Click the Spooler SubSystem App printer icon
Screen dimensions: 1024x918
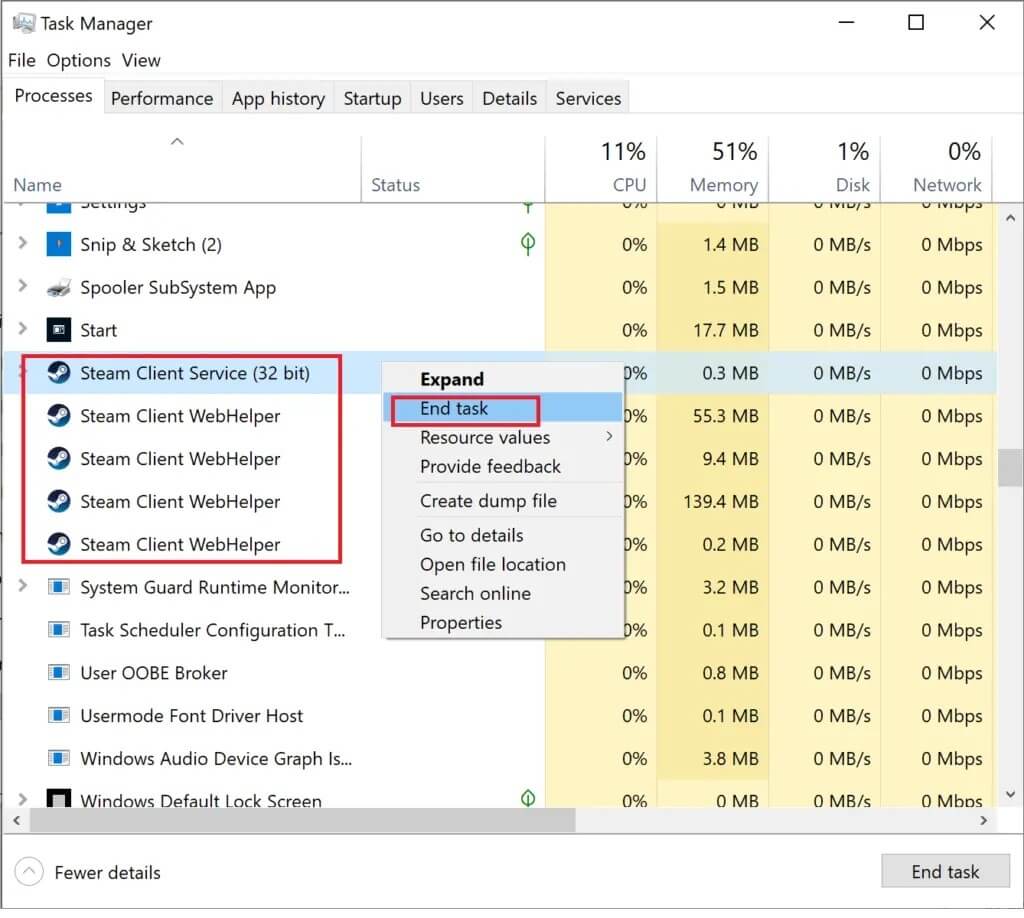[59, 288]
